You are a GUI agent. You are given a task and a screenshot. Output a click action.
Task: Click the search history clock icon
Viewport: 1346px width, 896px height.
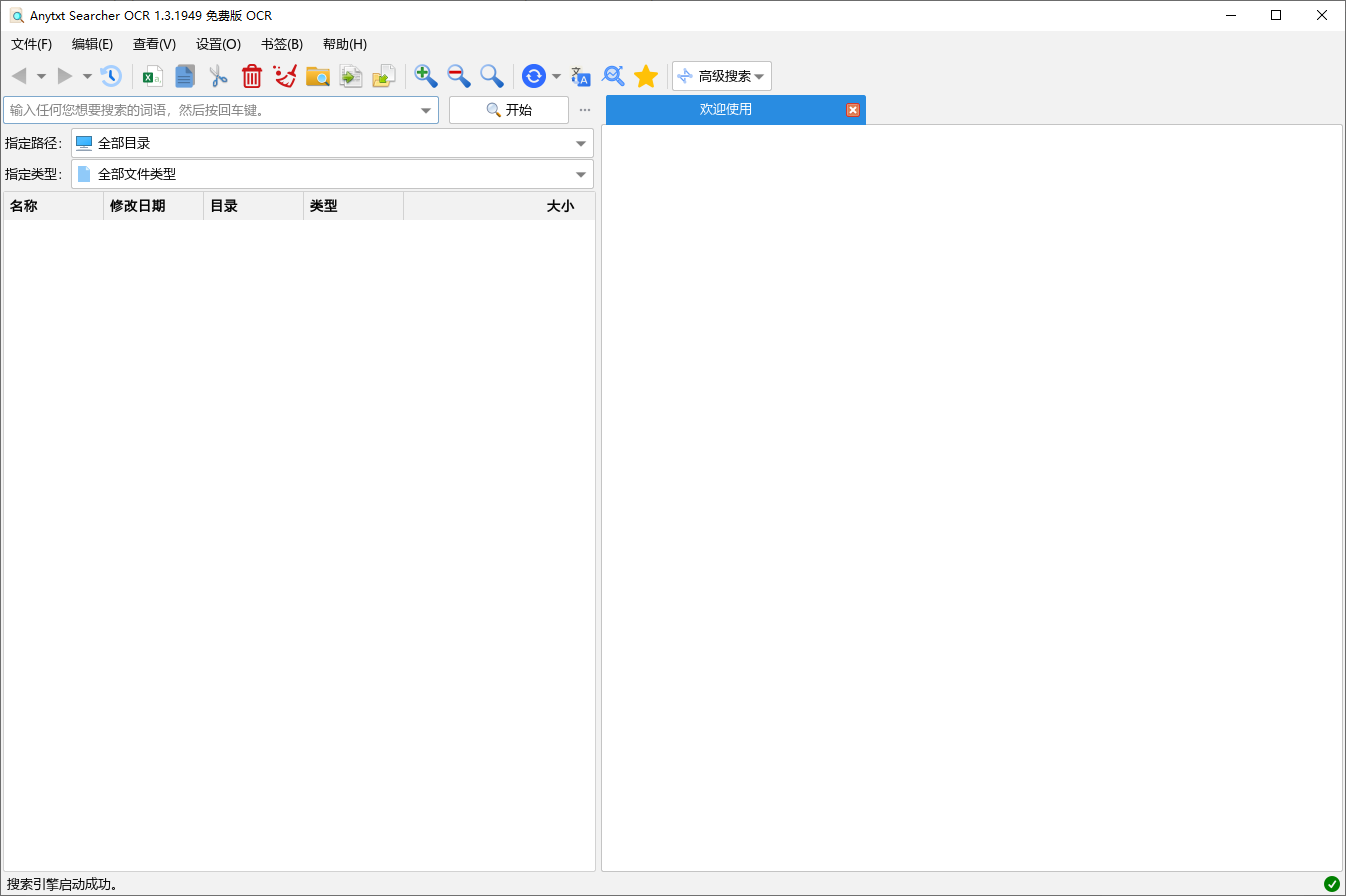point(110,76)
